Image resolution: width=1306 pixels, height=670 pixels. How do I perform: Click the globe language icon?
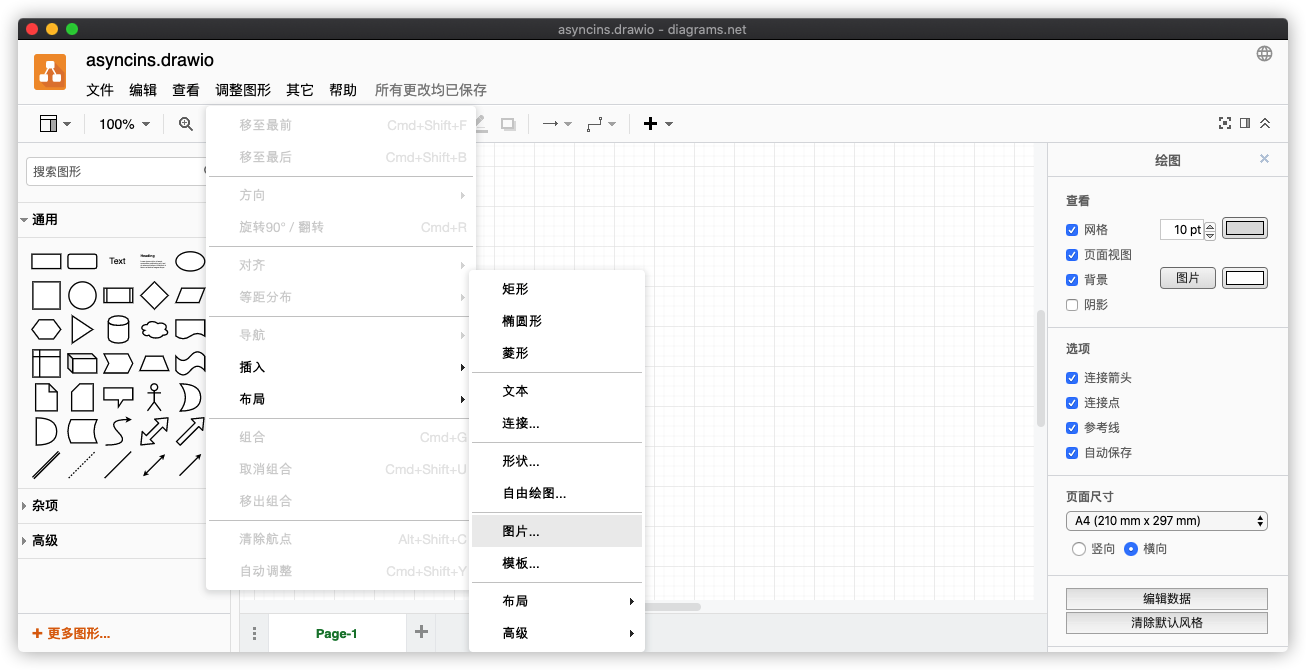(1264, 54)
